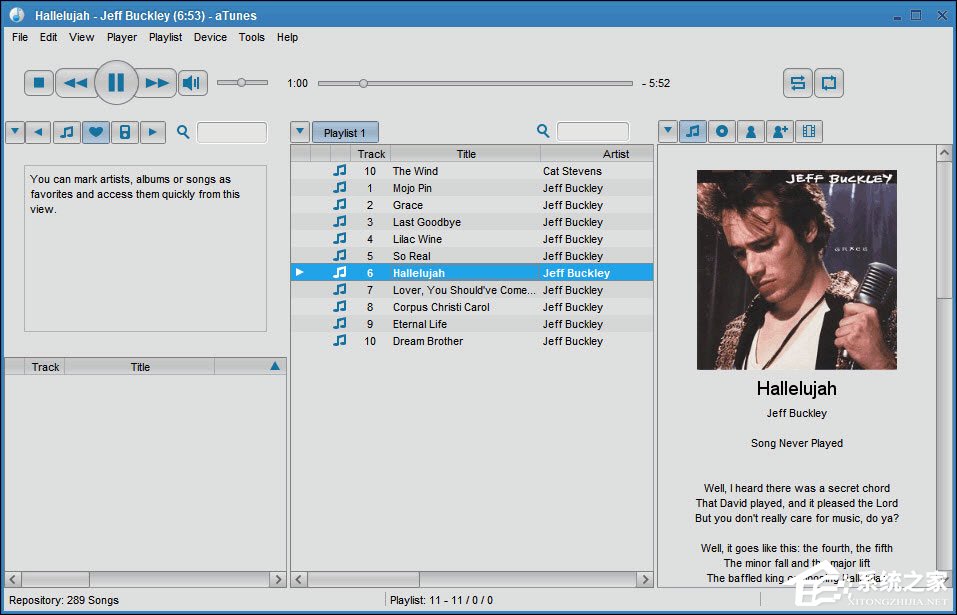Select the Playlist 1 tab
Image resolution: width=957 pixels, height=615 pixels.
[x=345, y=133]
